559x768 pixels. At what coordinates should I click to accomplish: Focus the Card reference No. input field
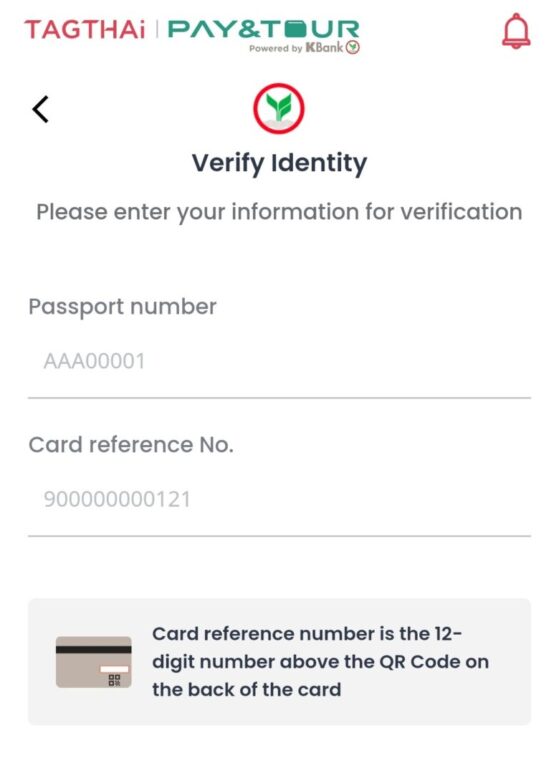point(279,500)
